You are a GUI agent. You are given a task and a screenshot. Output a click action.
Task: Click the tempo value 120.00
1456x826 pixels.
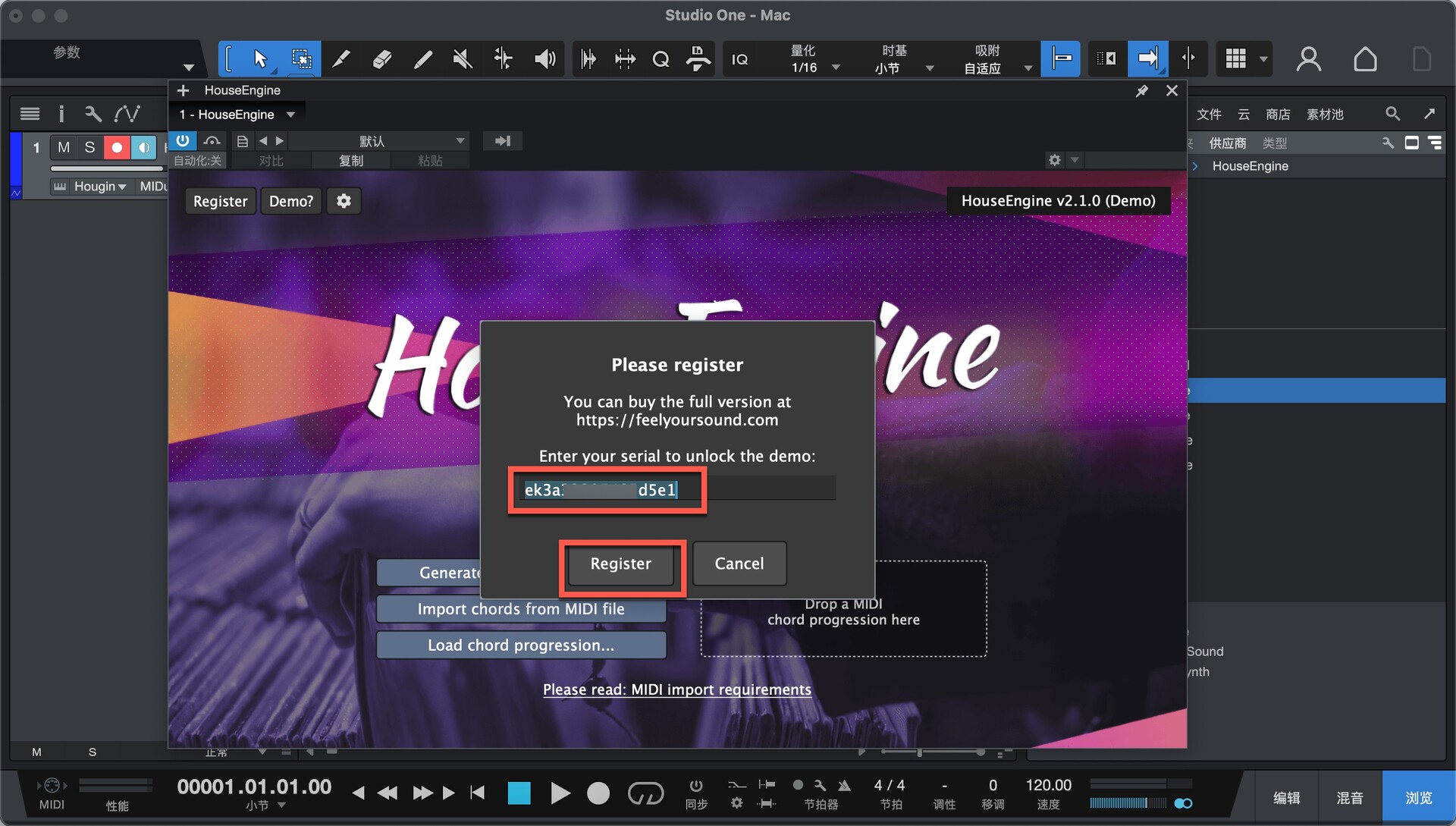1048,786
